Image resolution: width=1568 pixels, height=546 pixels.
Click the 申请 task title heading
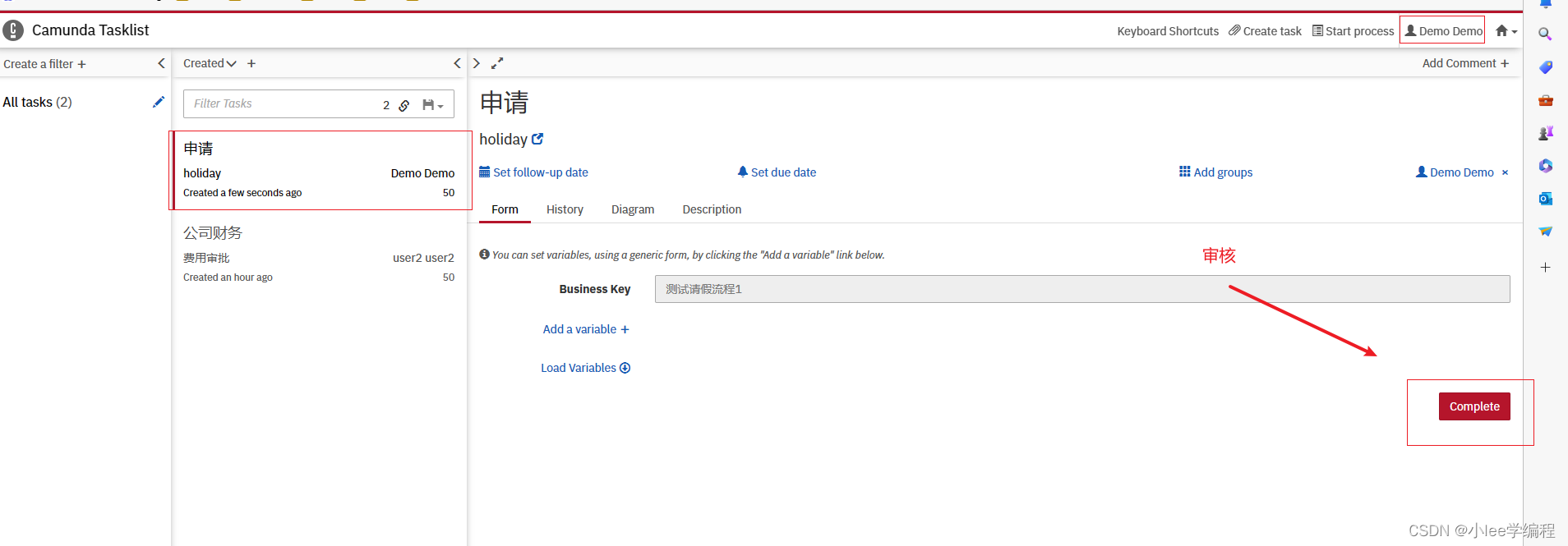coord(505,103)
